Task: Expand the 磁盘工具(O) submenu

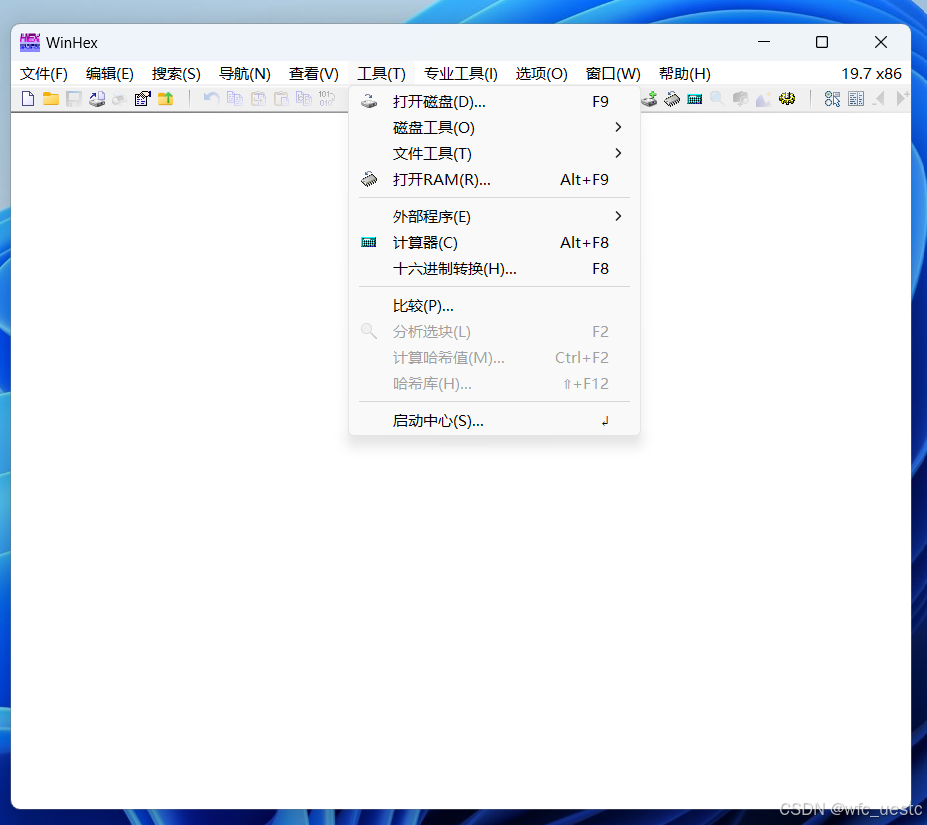Action: tap(494, 128)
